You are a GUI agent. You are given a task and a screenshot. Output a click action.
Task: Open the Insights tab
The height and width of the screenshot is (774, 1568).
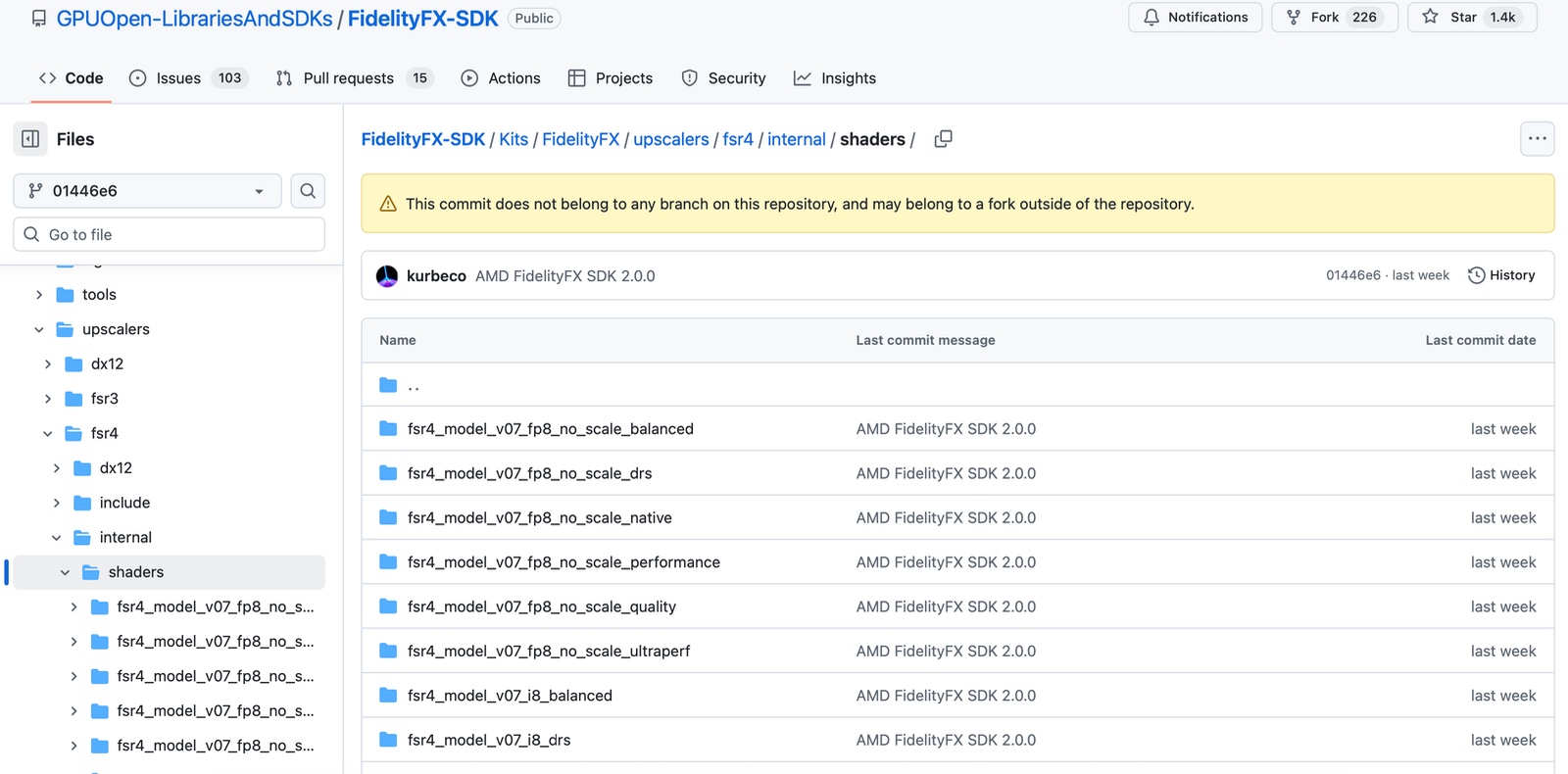835,78
